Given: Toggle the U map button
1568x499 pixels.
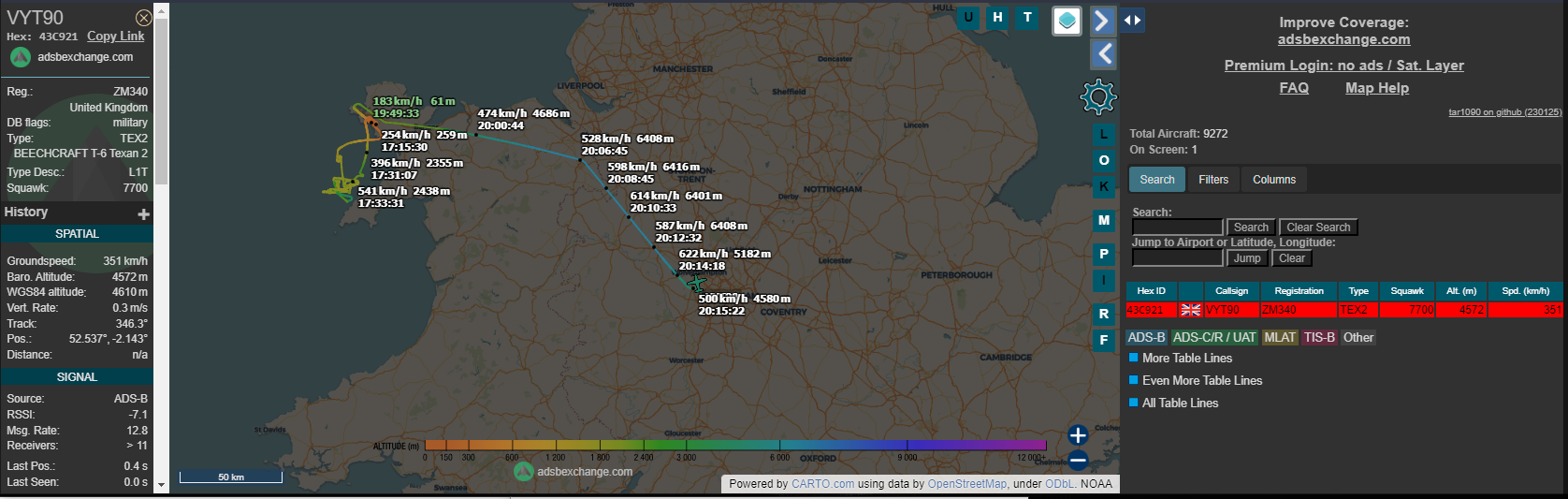Looking at the screenshot, I should (x=968, y=17).
